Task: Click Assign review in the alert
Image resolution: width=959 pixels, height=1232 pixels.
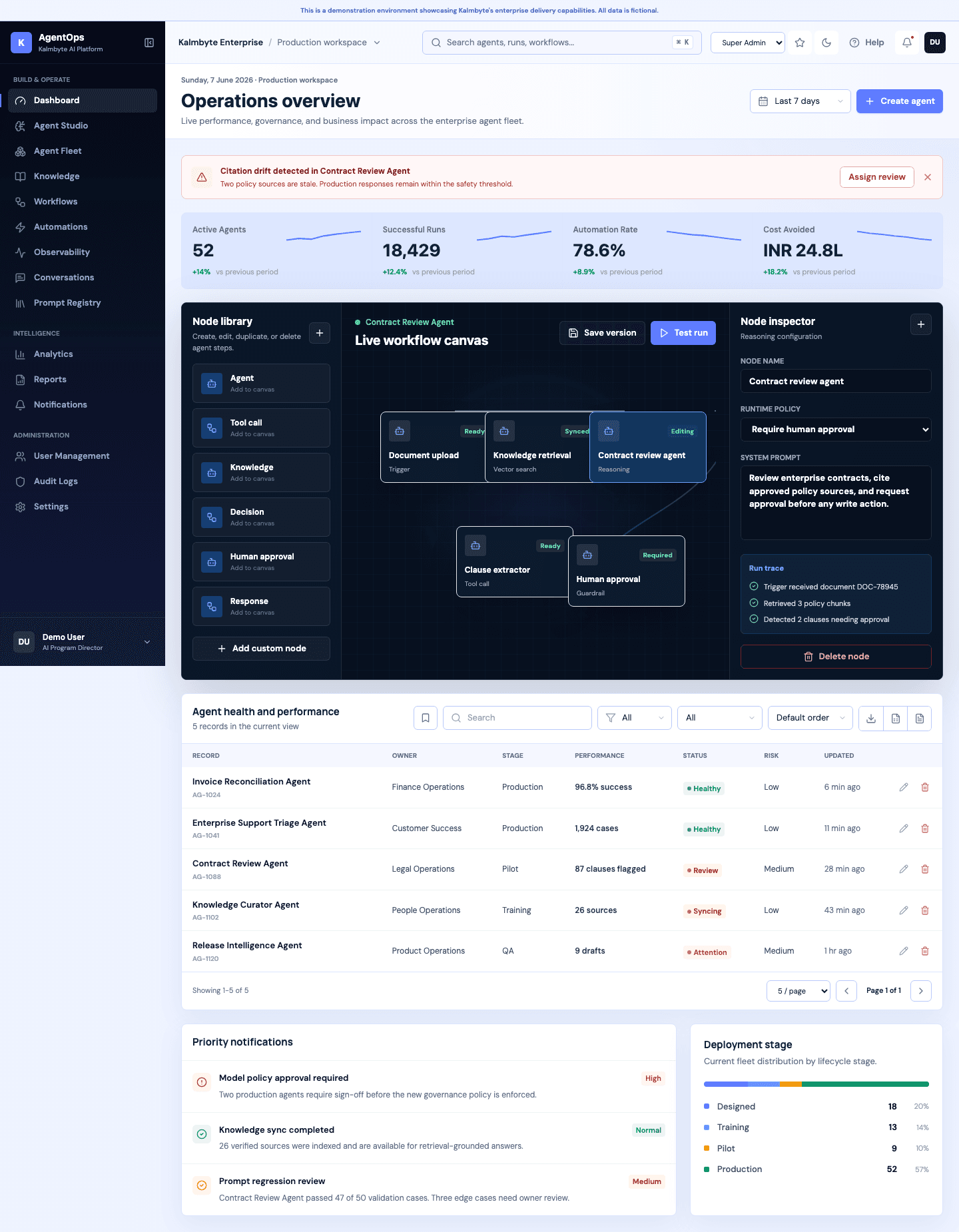Action: [x=877, y=177]
